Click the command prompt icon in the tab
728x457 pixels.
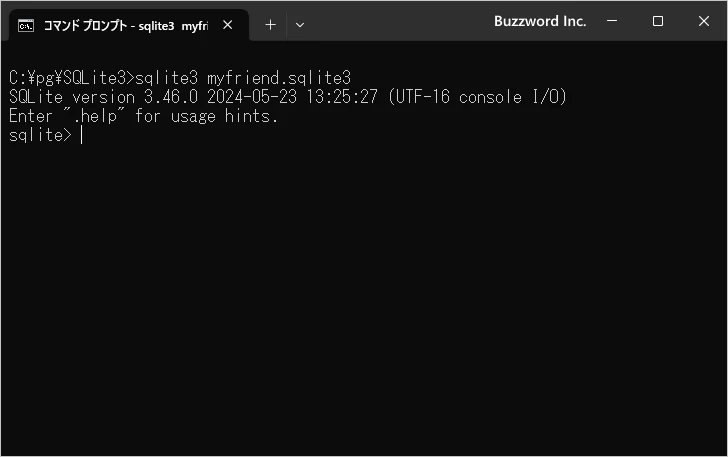27,25
